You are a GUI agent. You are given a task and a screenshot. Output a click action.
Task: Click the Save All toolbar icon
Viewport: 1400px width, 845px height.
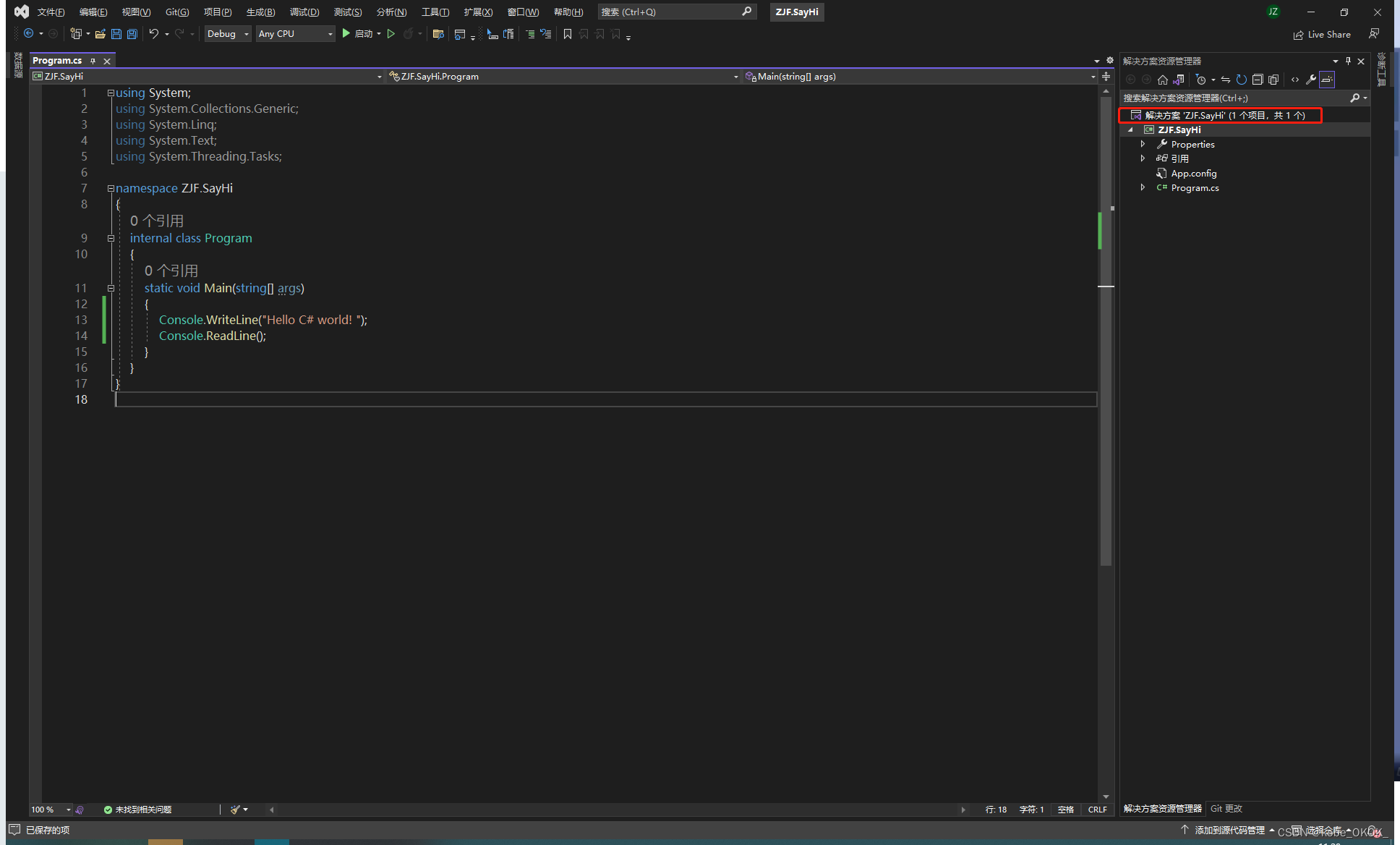(132, 34)
